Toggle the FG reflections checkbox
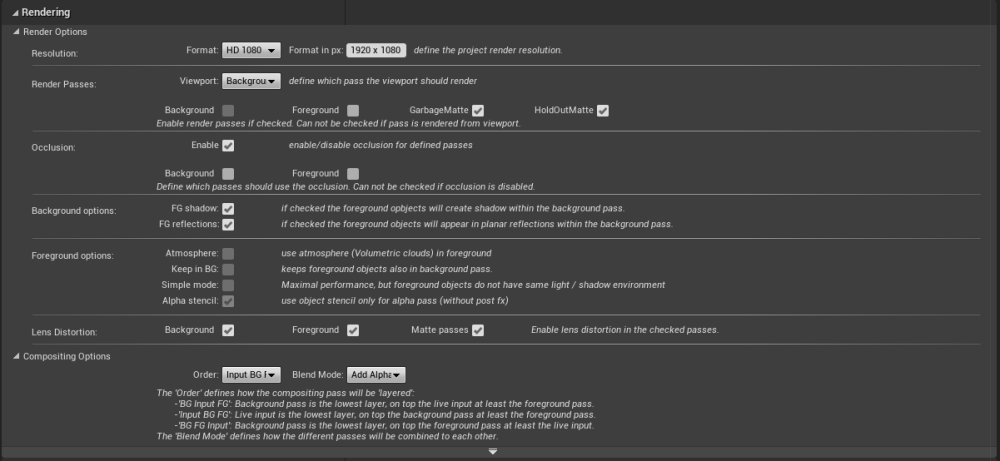This screenshot has height=461, width=1000. point(229,224)
